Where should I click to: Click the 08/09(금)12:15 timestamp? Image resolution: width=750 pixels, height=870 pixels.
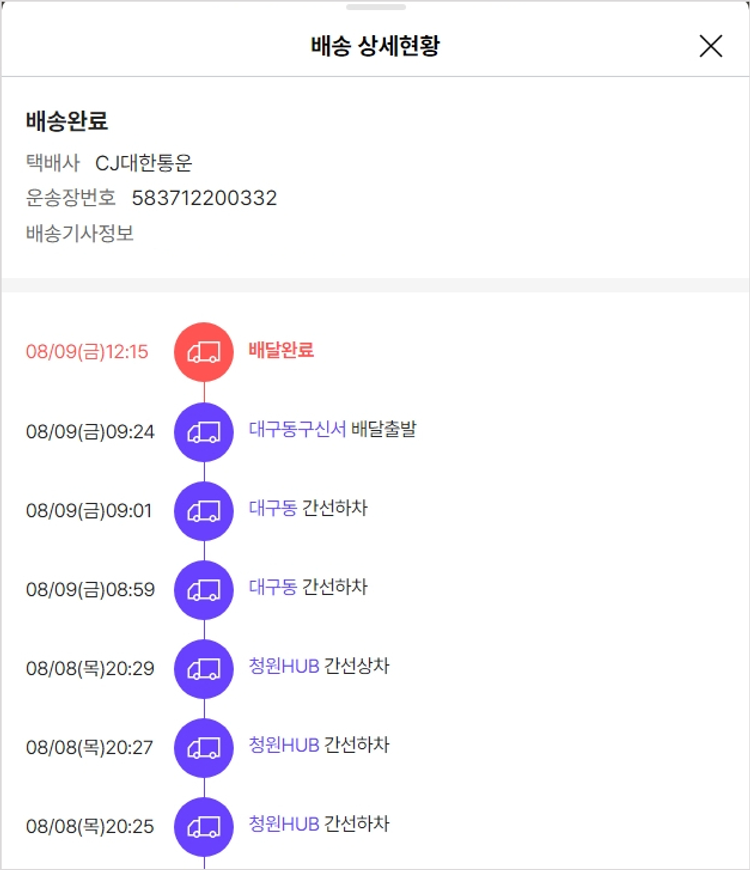[87, 352]
